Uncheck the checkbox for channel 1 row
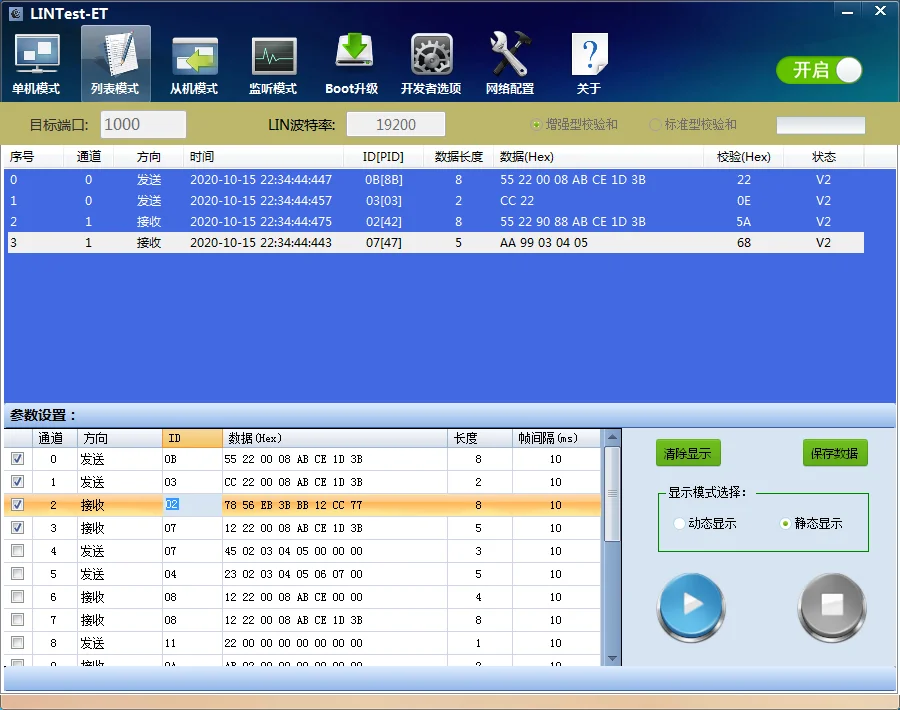The height and width of the screenshot is (710, 900). (x=18, y=482)
